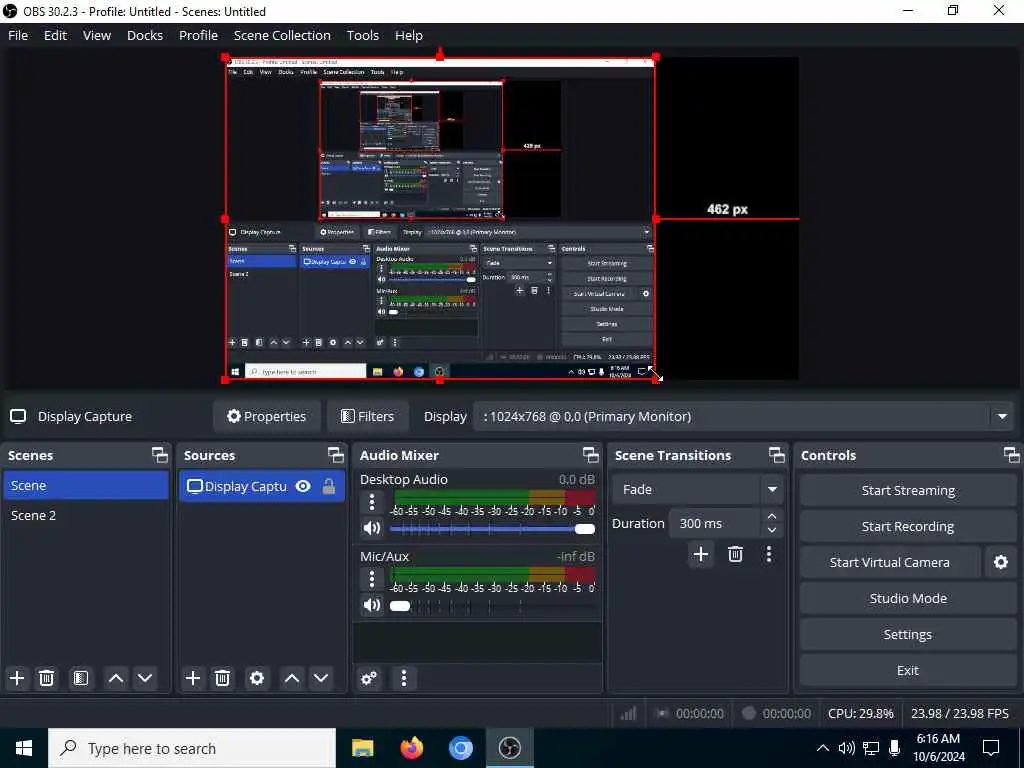Viewport: 1024px width, 768px height.
Task: Launch Firefox from the taskbar
Action: point(411,748)
